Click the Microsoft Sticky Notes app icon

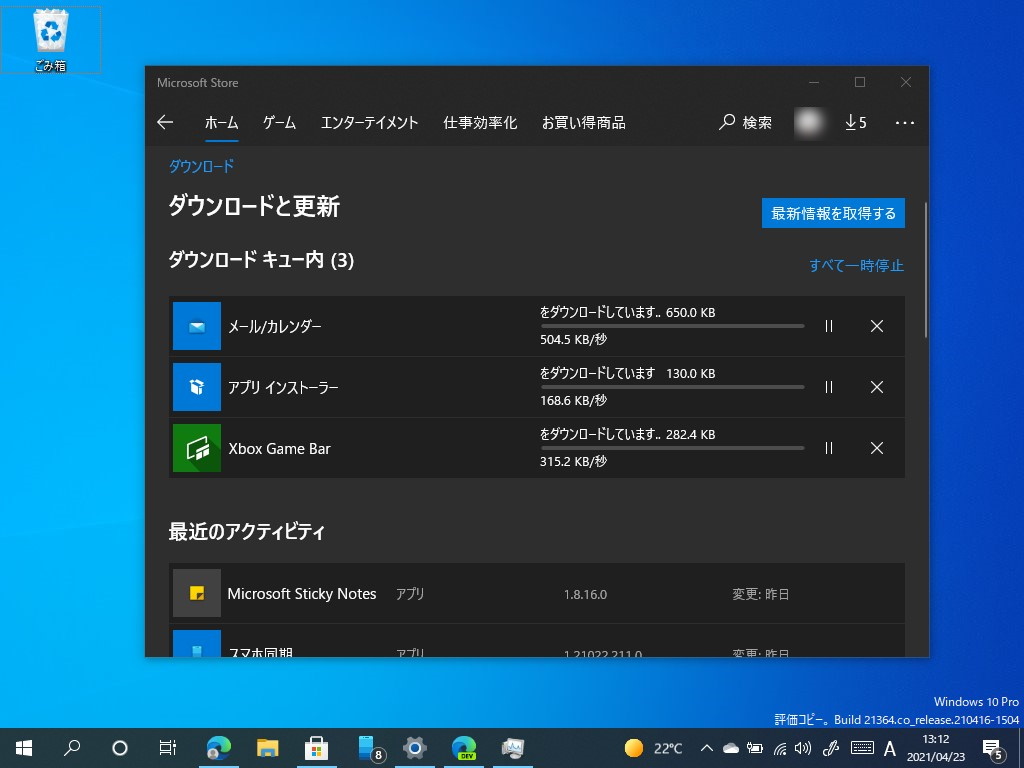pos(196,593)
